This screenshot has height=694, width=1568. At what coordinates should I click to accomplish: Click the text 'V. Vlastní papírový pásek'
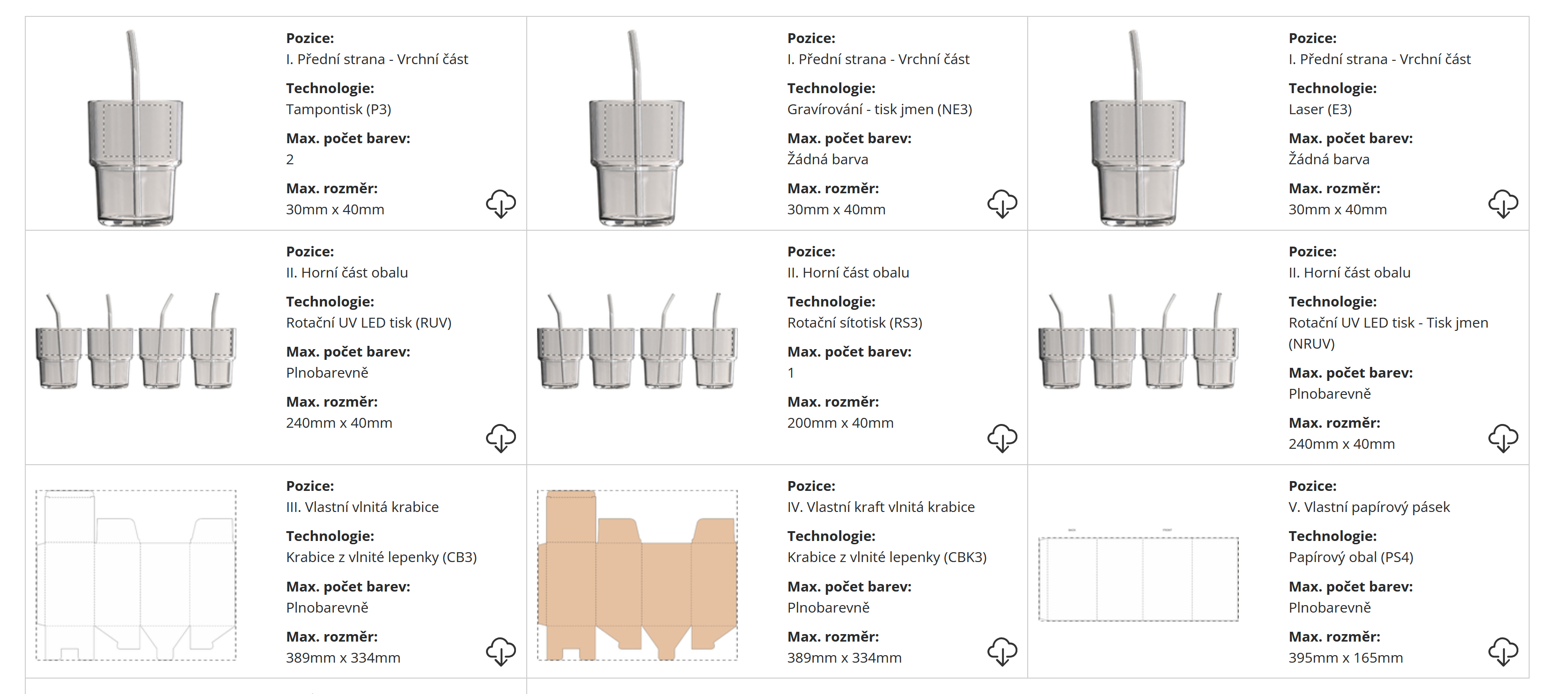[1369, 507]
